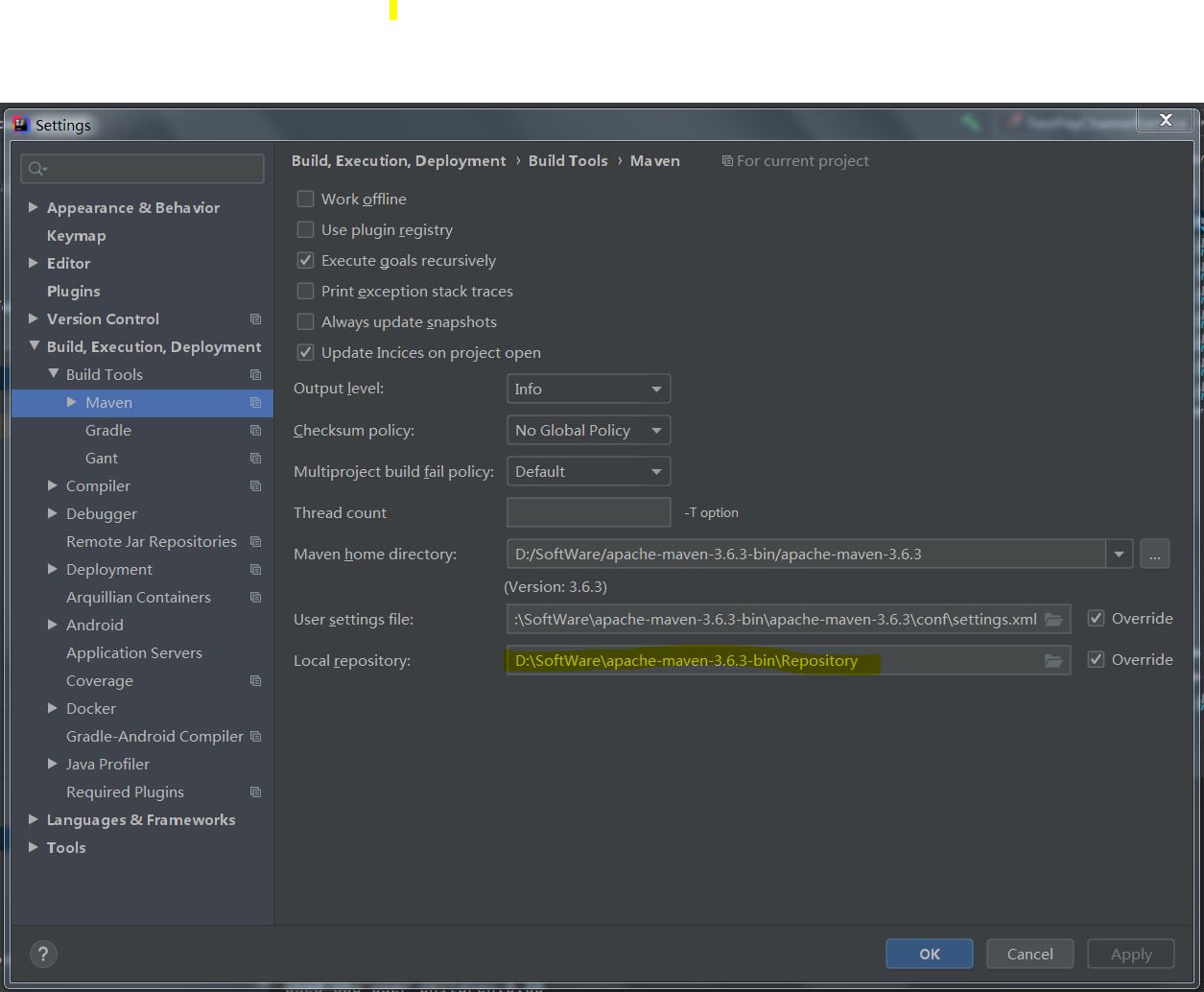Image resolution: width=1204 pixels, height=992 pixels.
Task: Click project-level icon beside Deployment row
Action: coord(255,570)
